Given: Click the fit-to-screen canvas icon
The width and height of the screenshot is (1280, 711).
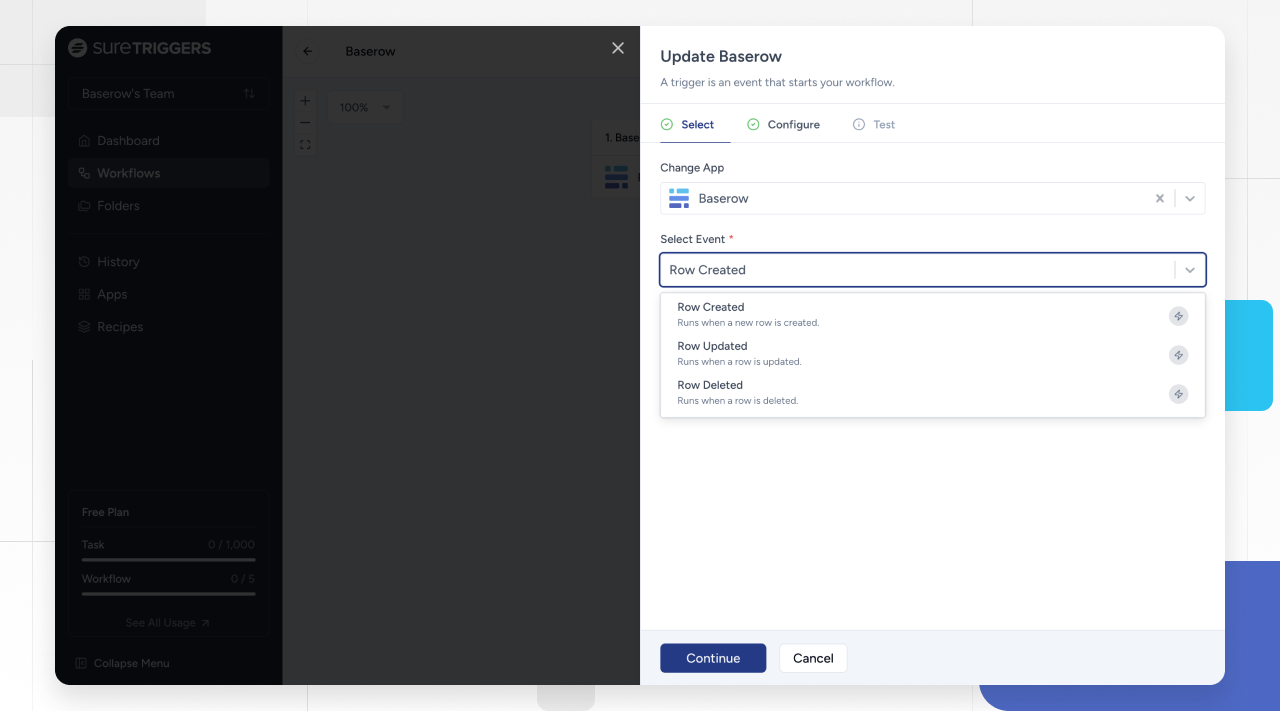Looking at the screenshot, I should (x=305, y=145).
